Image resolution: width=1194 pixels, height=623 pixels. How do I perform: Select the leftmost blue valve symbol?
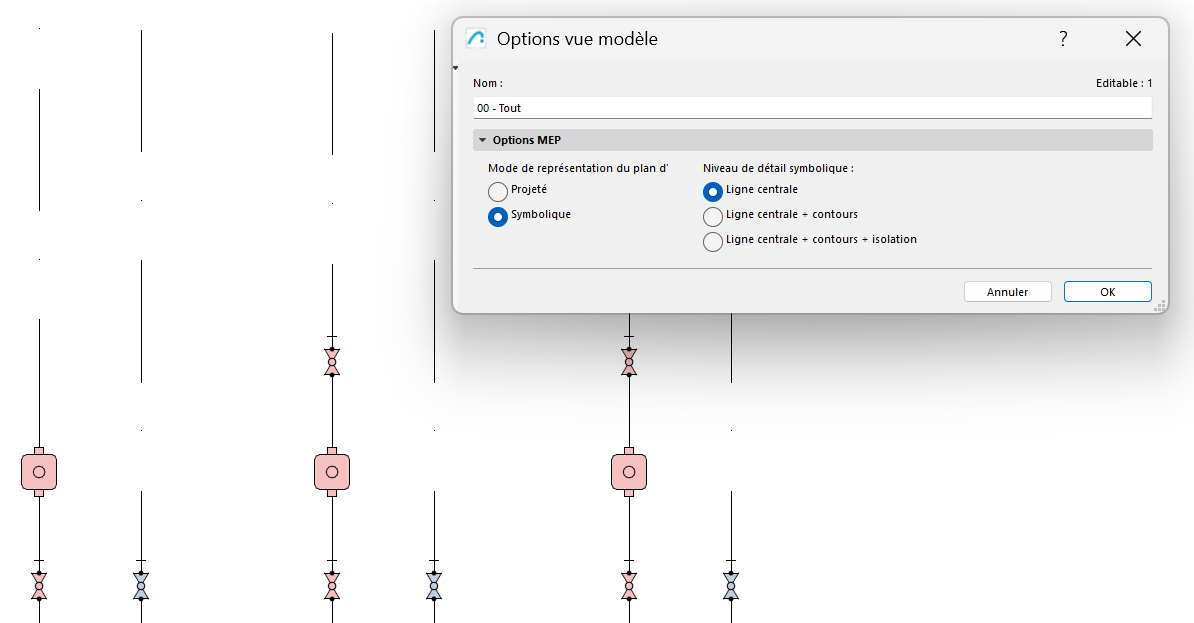tap(141, 586)
